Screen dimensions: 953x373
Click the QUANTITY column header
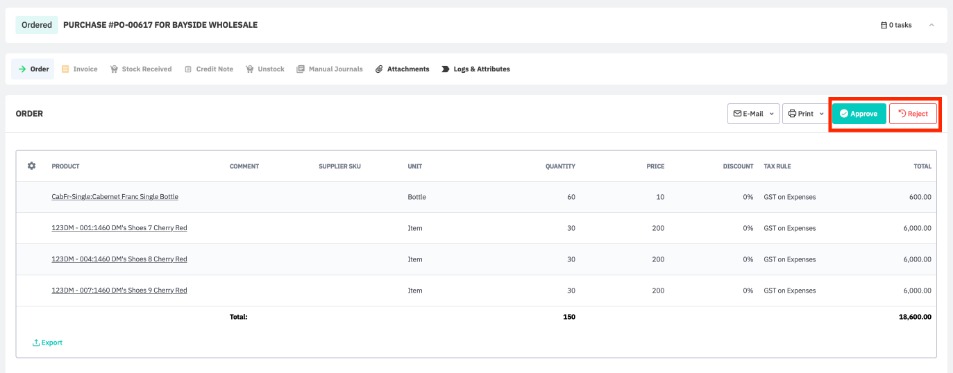[560, 166]
